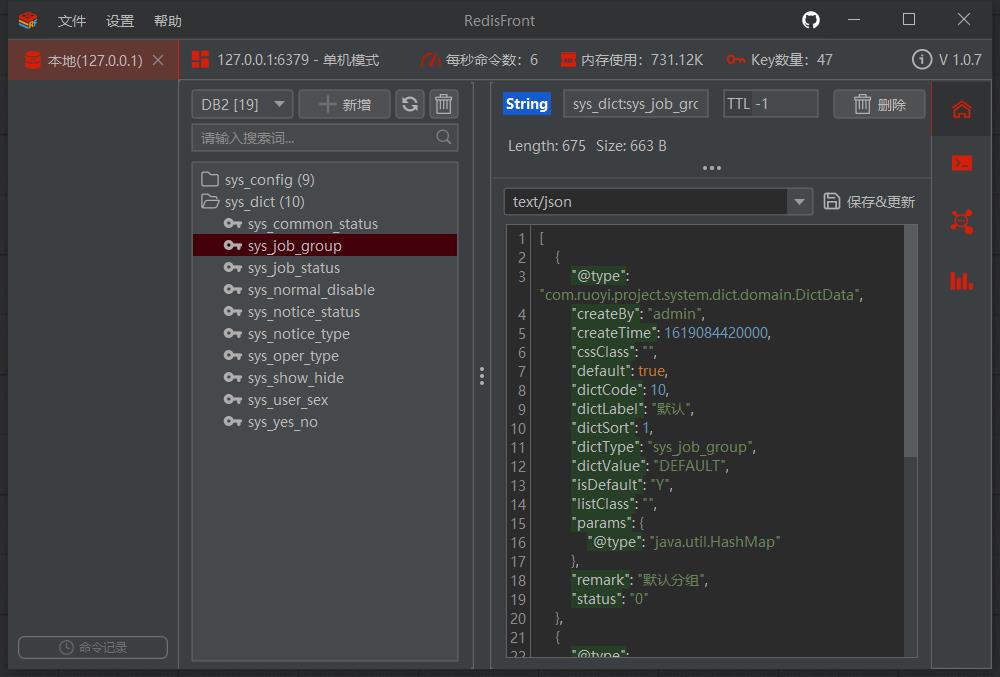The height and width of the screenshot is (677, 1000).
Task: Open the 设置 menu
Action: pyautogui.click(x=120, y=21)
